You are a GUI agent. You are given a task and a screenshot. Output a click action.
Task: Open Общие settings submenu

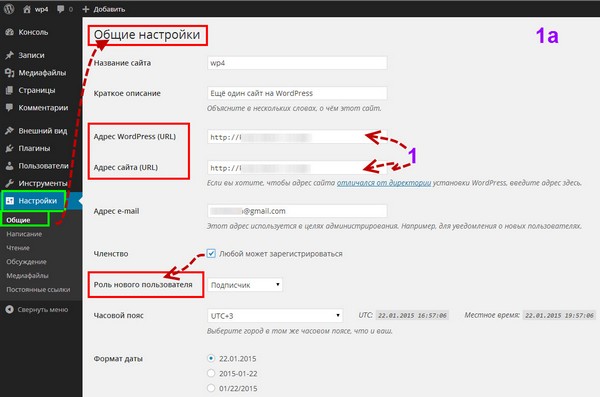pos(18,220)
